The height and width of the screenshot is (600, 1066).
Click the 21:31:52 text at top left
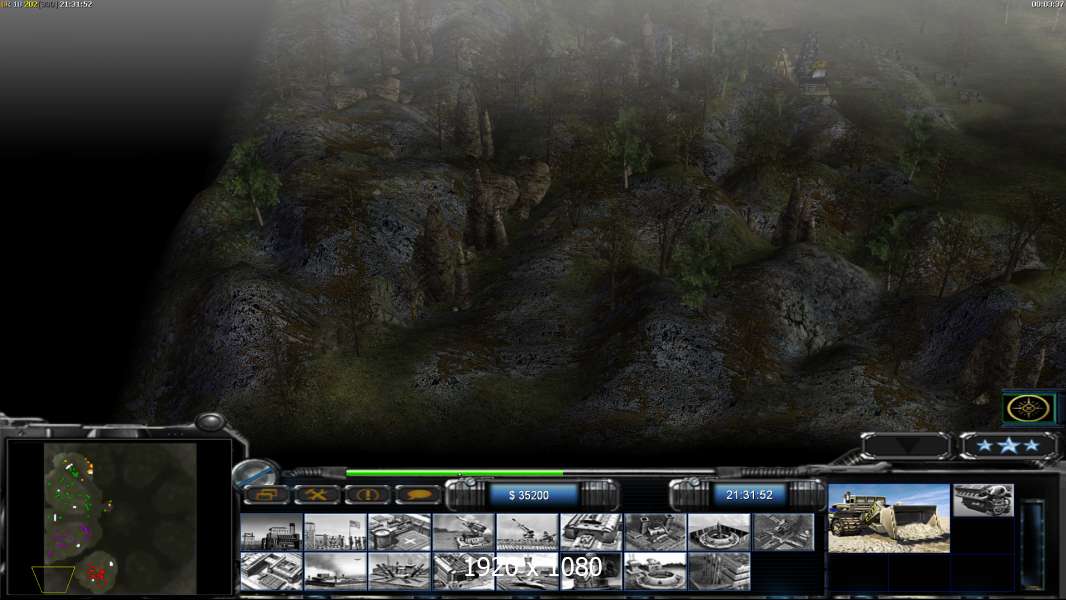[75, 4]
